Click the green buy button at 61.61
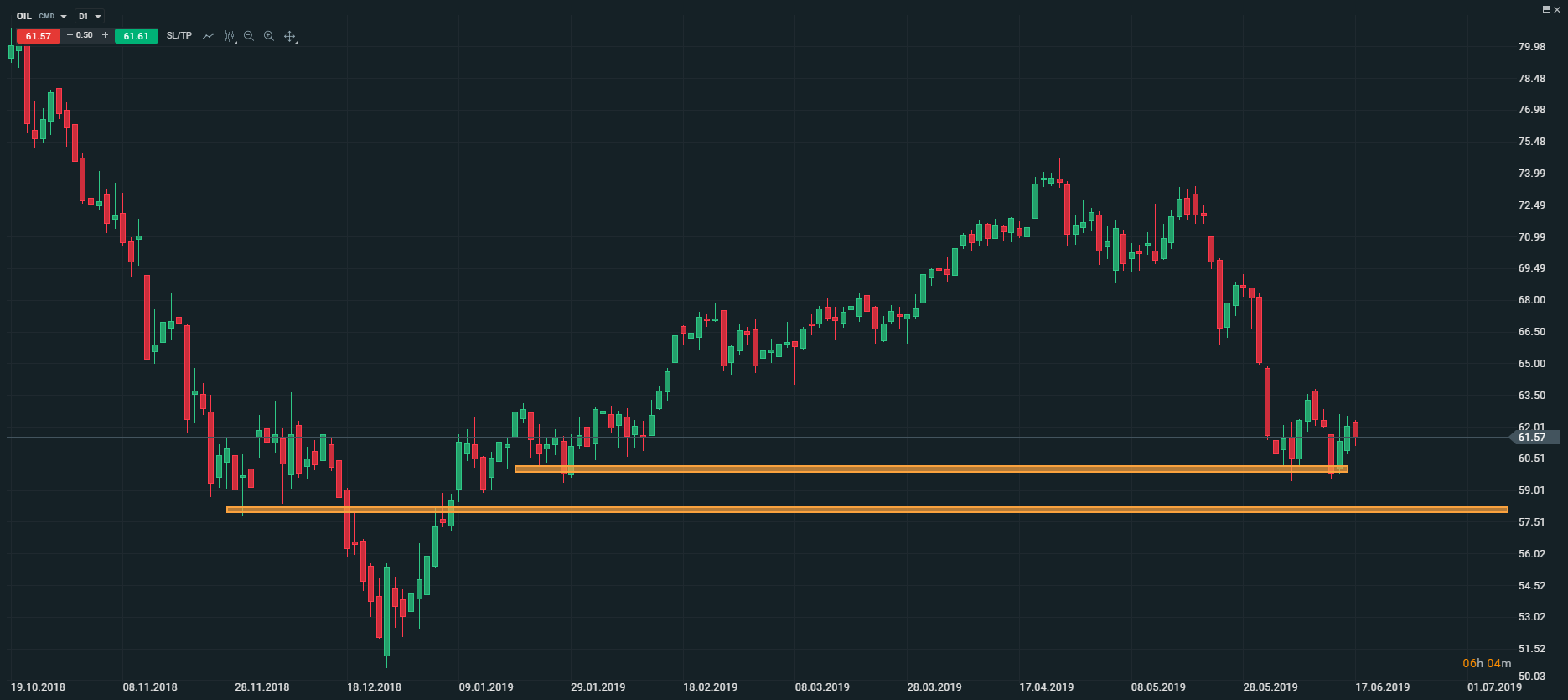 pyautogui.click(x=136, y=36)
